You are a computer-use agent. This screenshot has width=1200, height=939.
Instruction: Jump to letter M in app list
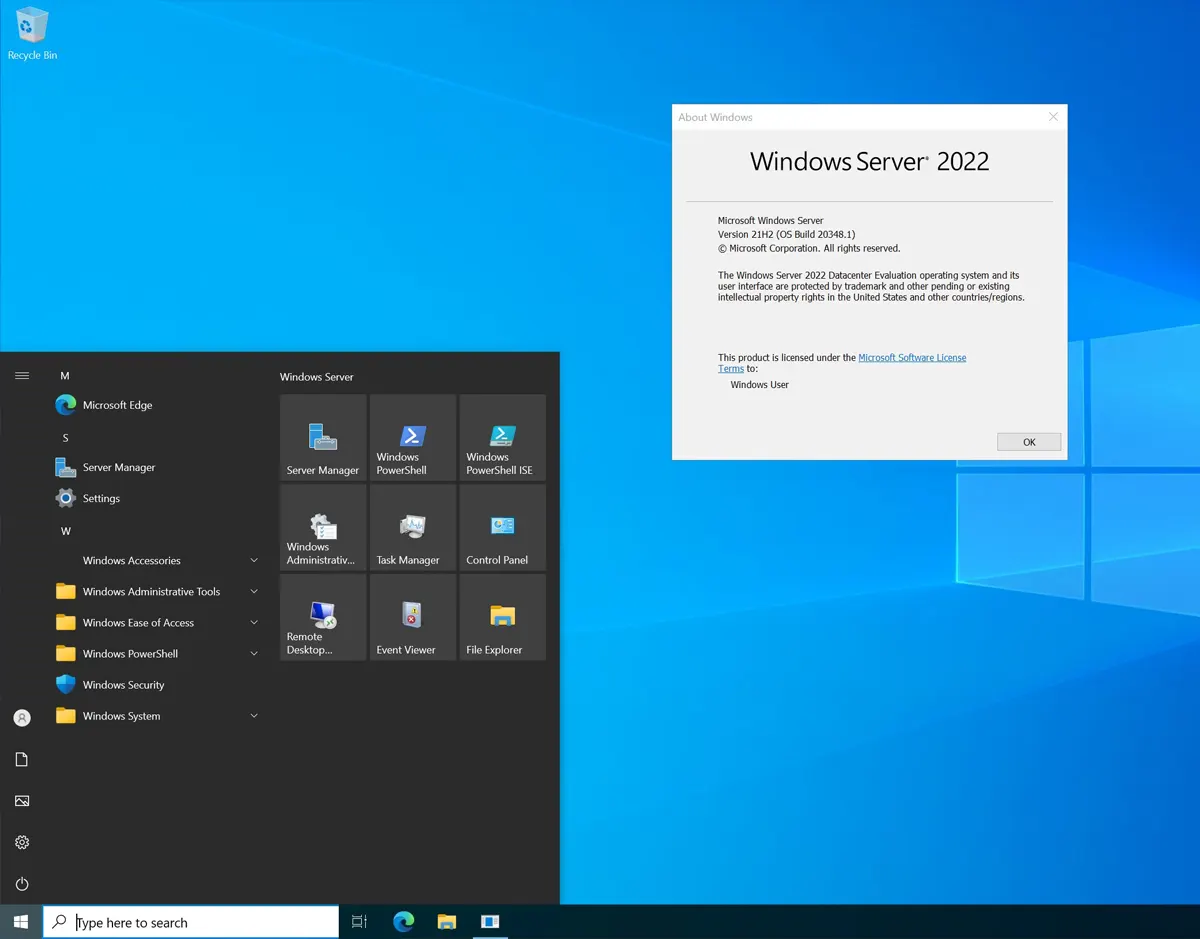point(65,376)
